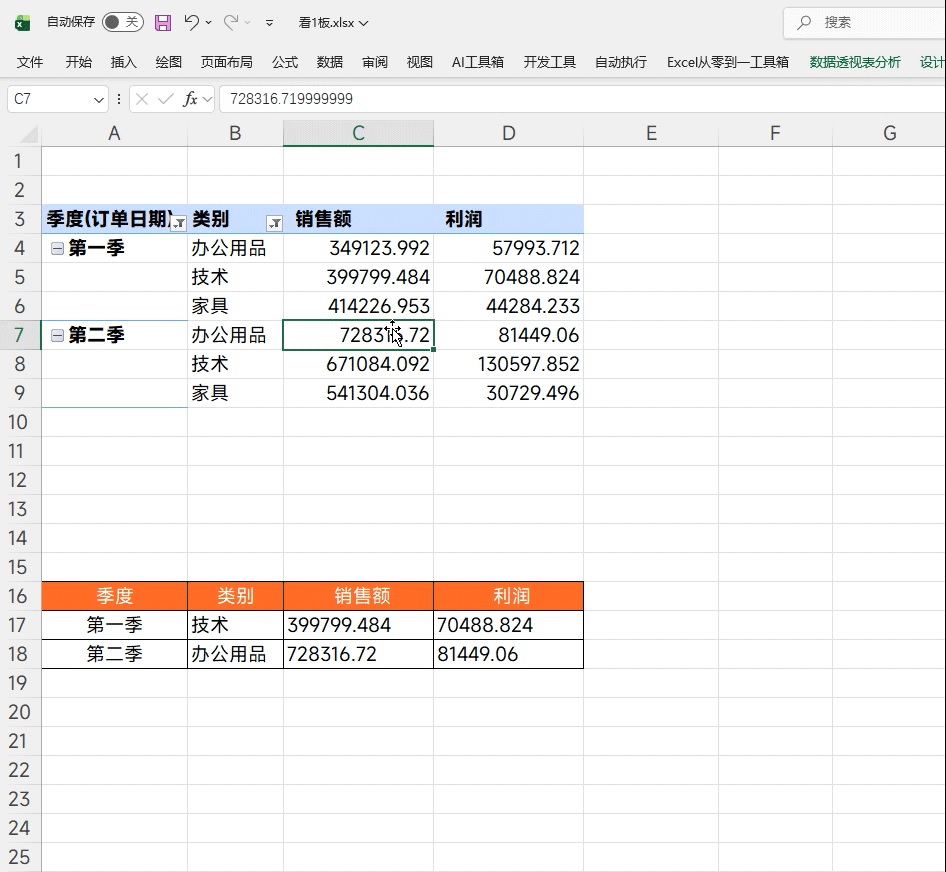Screen dimensions: 946x872
Task: Toggle the 自动保存 switch
Action: coord(122,22)
